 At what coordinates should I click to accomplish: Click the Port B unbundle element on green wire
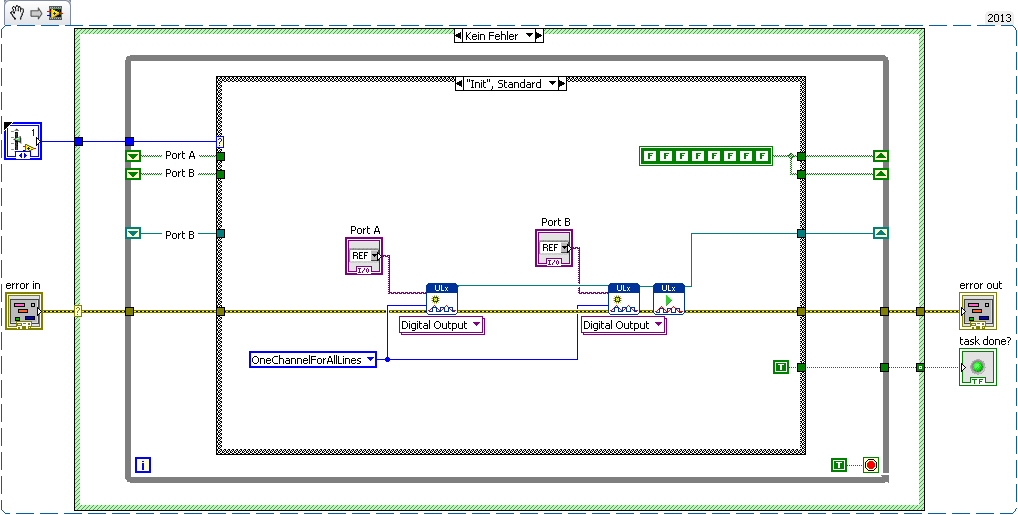180,173
